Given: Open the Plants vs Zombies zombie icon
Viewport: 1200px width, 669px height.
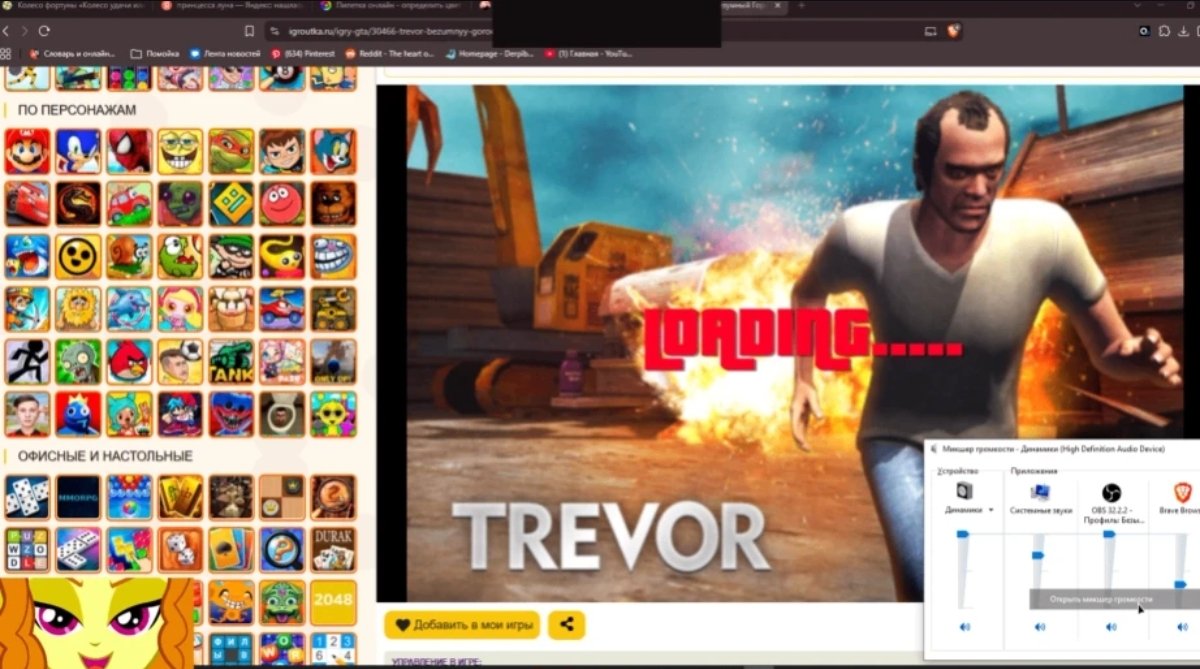Looking at the screenshot, I should (78, 361).
